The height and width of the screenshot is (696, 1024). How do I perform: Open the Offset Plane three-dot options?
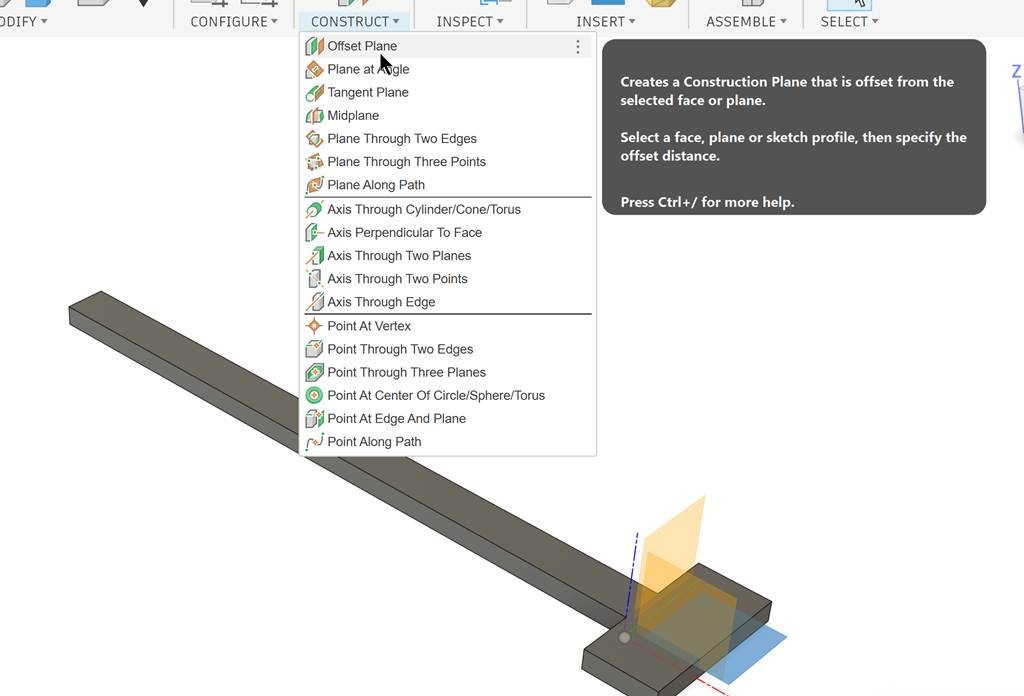tap(577, 46)
